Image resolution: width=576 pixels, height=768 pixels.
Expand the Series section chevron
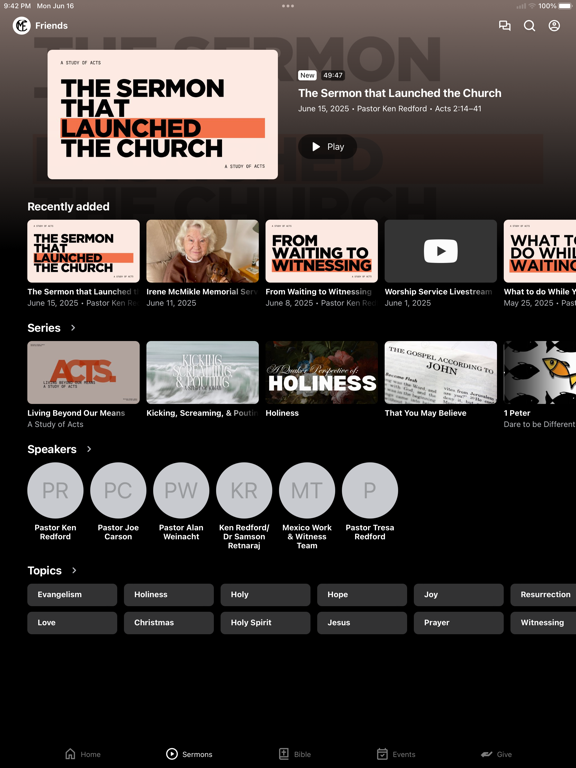73,328
